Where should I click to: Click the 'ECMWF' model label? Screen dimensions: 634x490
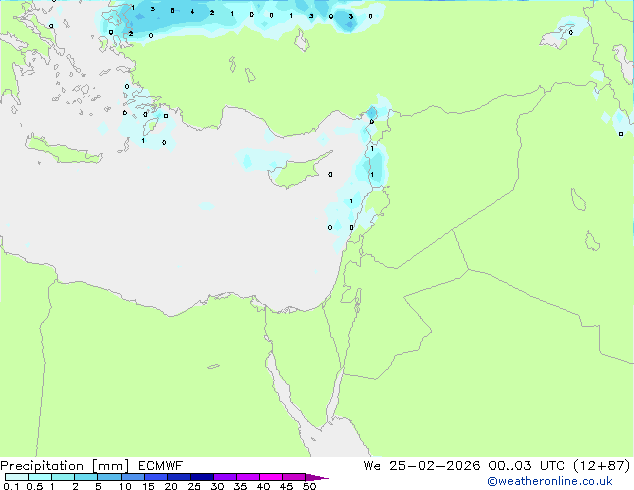161,466
